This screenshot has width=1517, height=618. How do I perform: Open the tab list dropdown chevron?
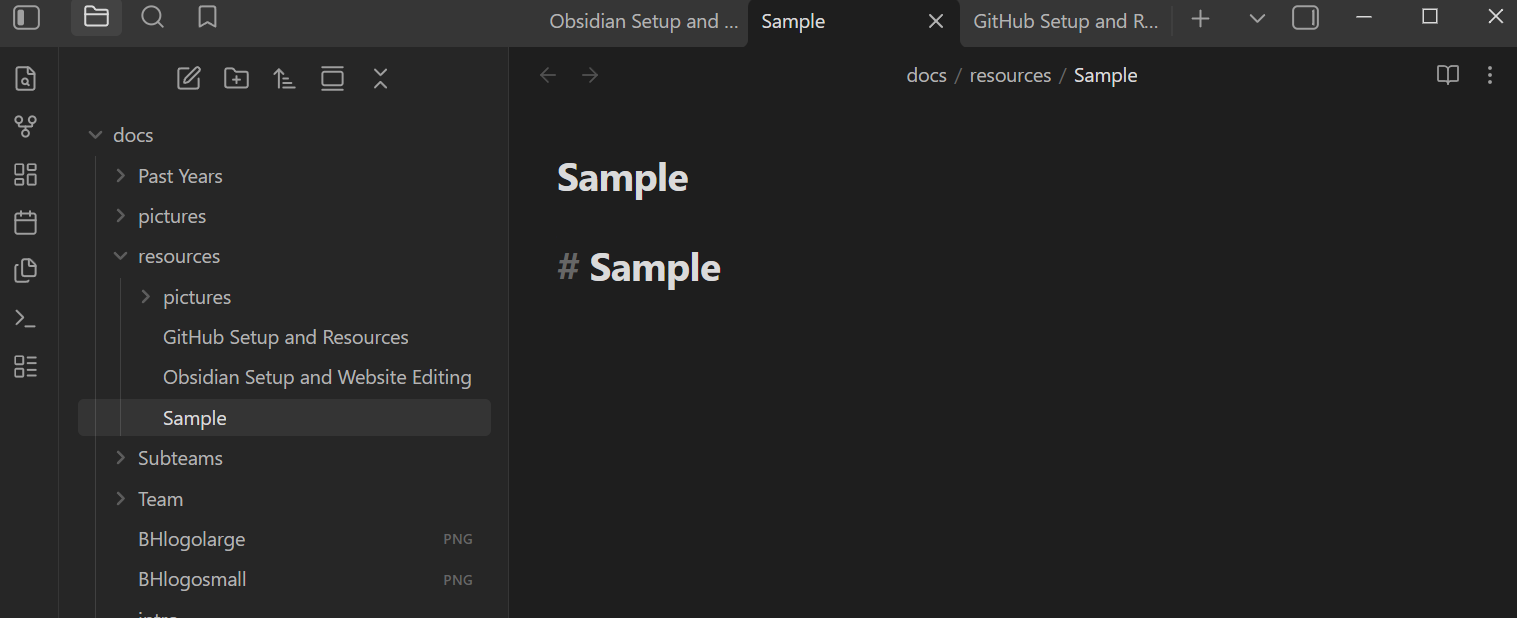(x=1258, y=19)
